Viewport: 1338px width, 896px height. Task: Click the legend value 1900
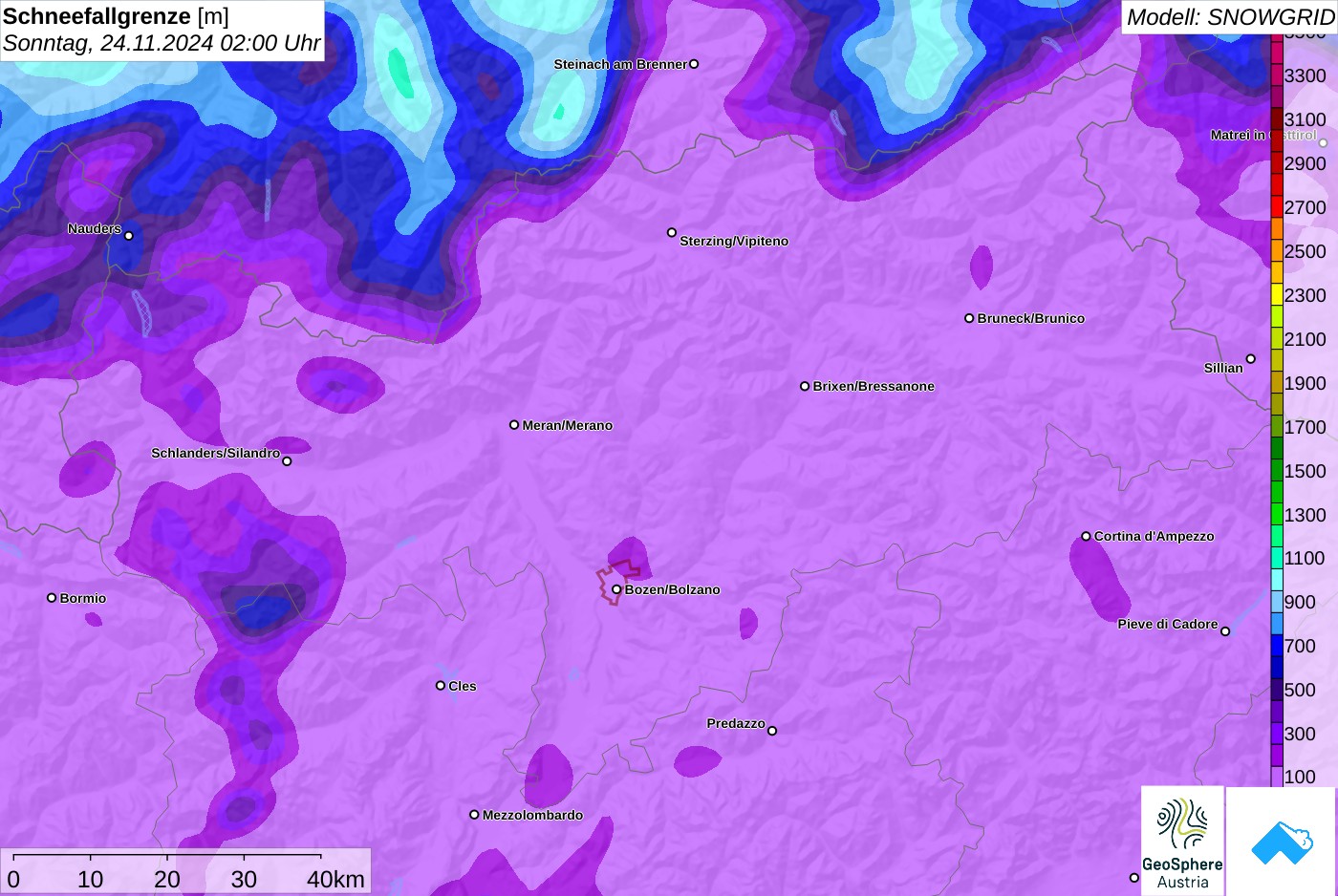click(1305, 383)
